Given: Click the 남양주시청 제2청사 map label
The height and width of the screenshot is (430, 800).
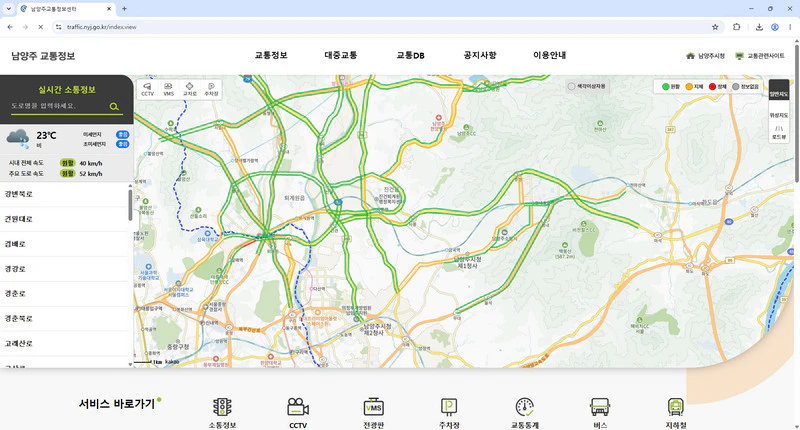Looking at the screenshot, I should (x=377, y=329).
